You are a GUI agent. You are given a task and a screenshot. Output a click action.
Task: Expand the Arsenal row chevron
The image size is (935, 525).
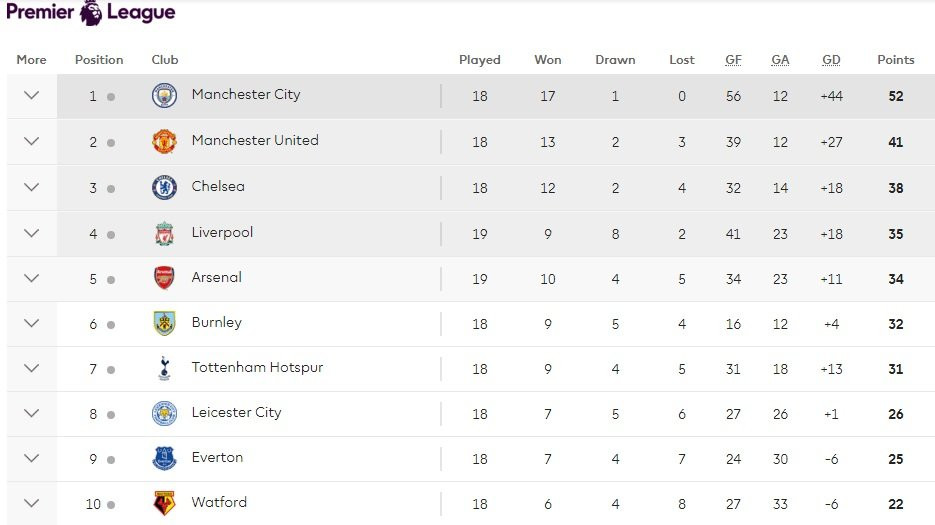tap(31, 279)
